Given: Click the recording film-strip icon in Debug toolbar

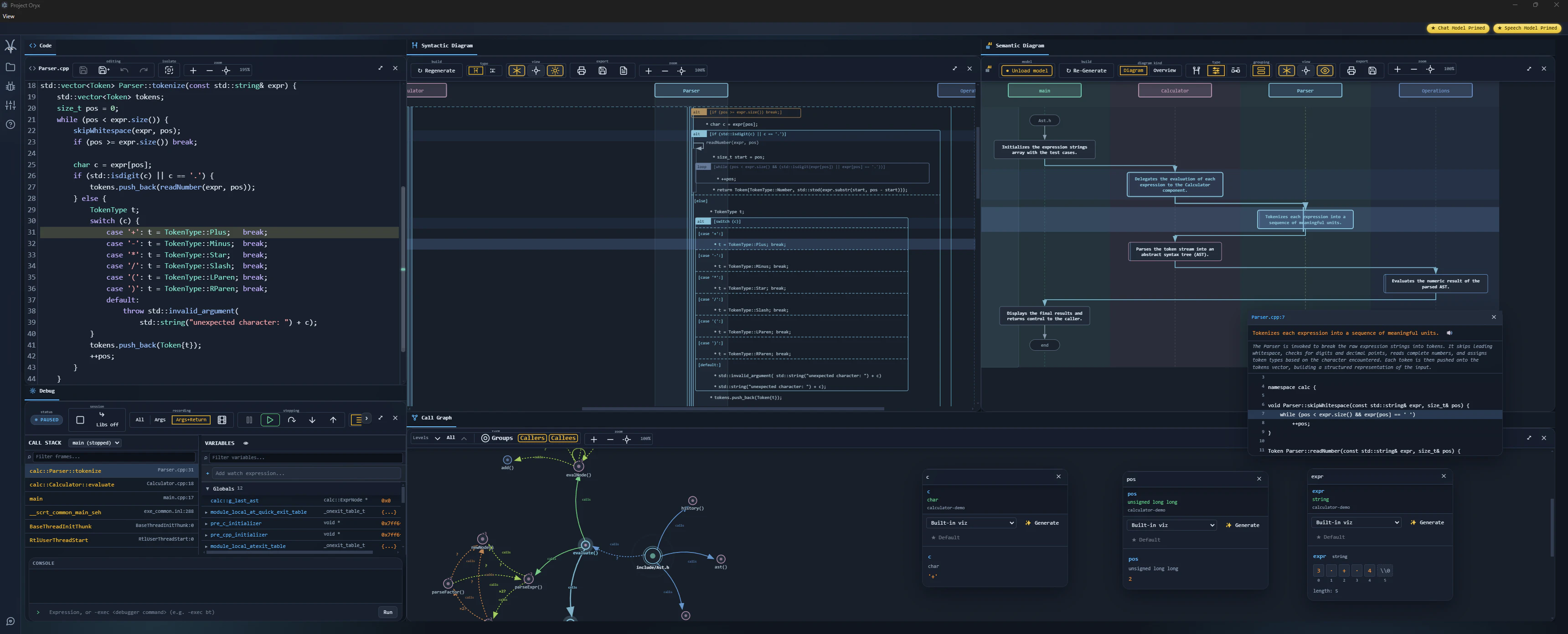Looking at the screenshot, I should (x=222, y=420).
